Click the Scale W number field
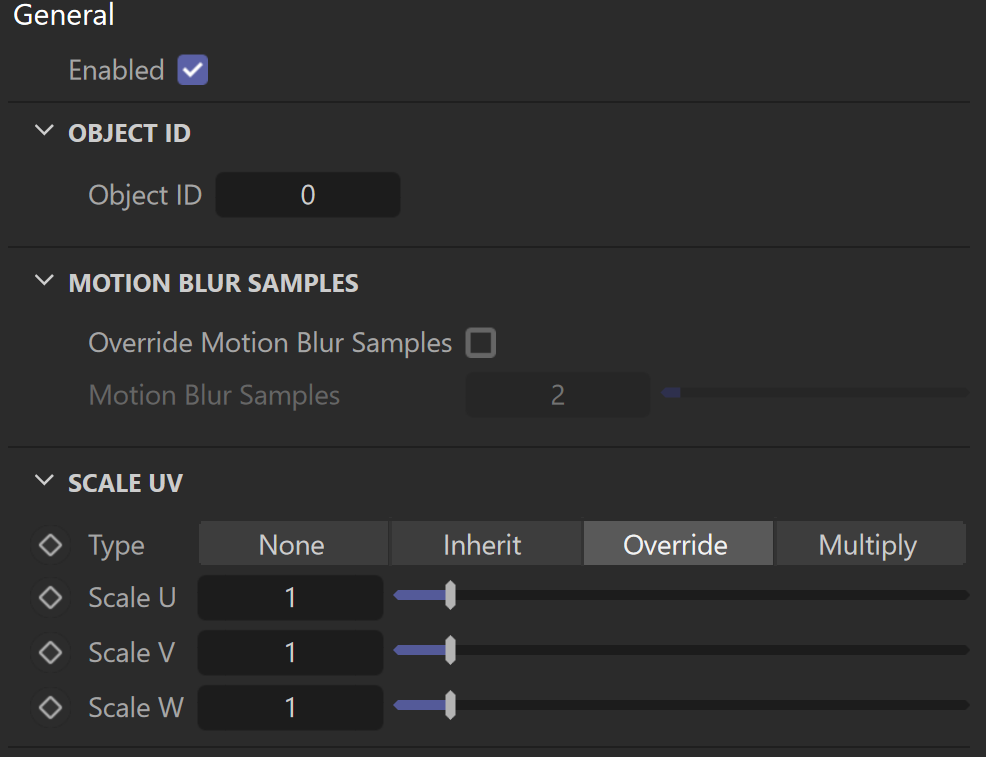986x757 pixels. click(x=290, y=707)
